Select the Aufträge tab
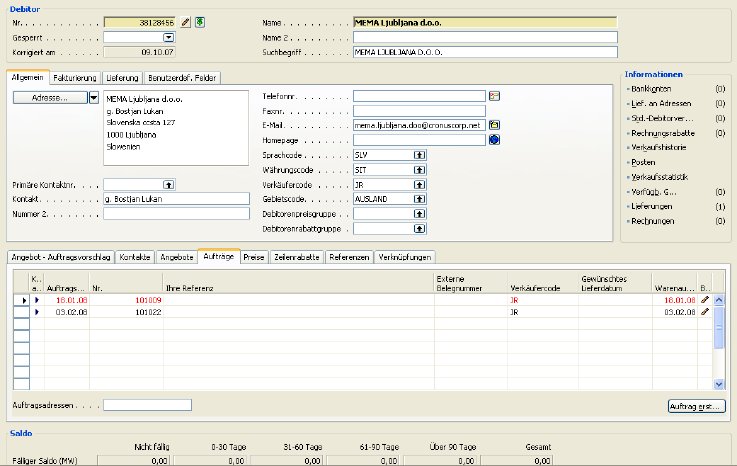This screenshot has width=737, height=466. 219,256
